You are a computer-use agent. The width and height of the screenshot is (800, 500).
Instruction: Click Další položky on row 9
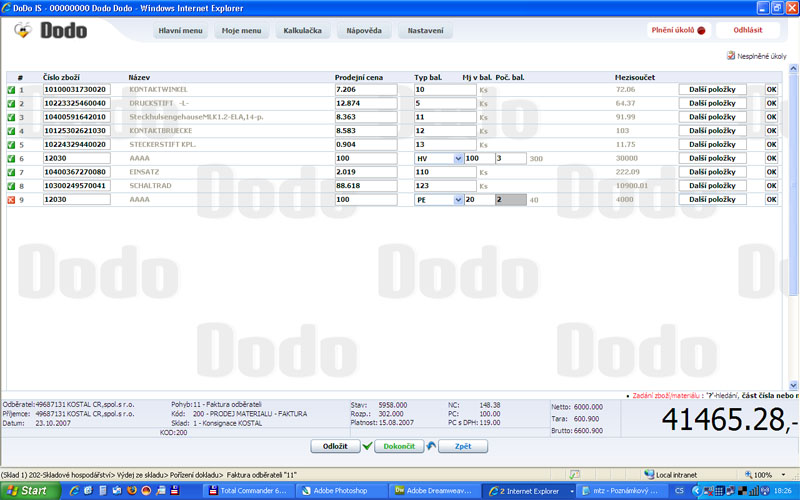pyautogui.click(x=712, y=200)
